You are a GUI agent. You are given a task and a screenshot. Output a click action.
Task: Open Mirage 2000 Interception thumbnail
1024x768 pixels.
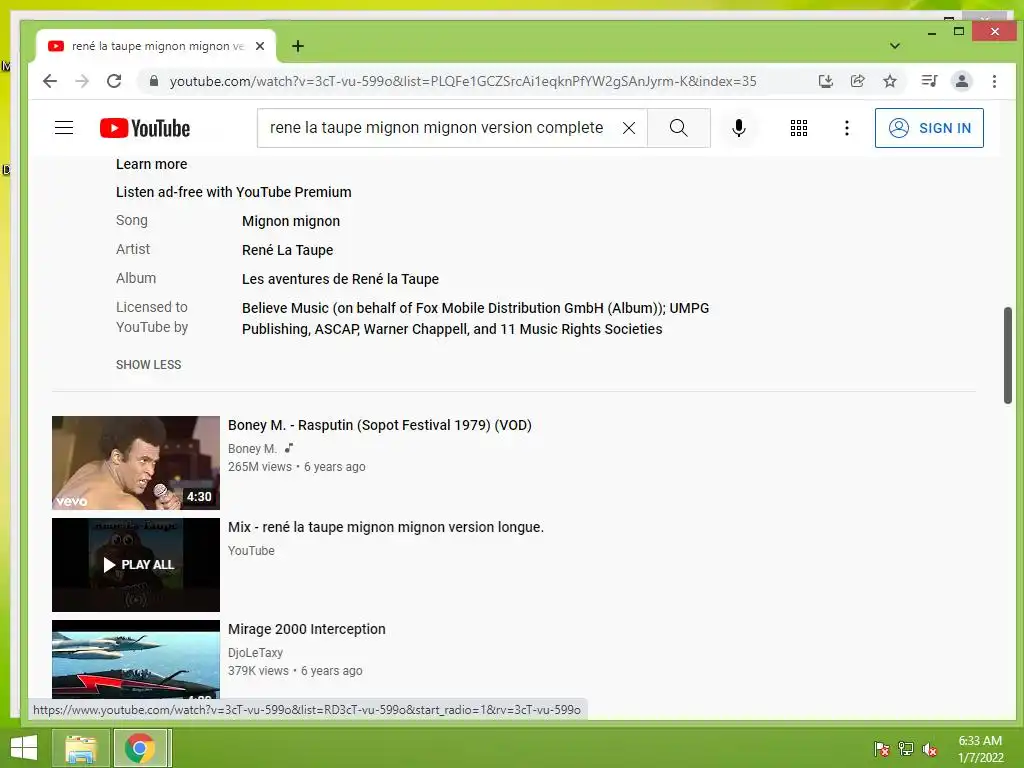(x=136, y=660)
